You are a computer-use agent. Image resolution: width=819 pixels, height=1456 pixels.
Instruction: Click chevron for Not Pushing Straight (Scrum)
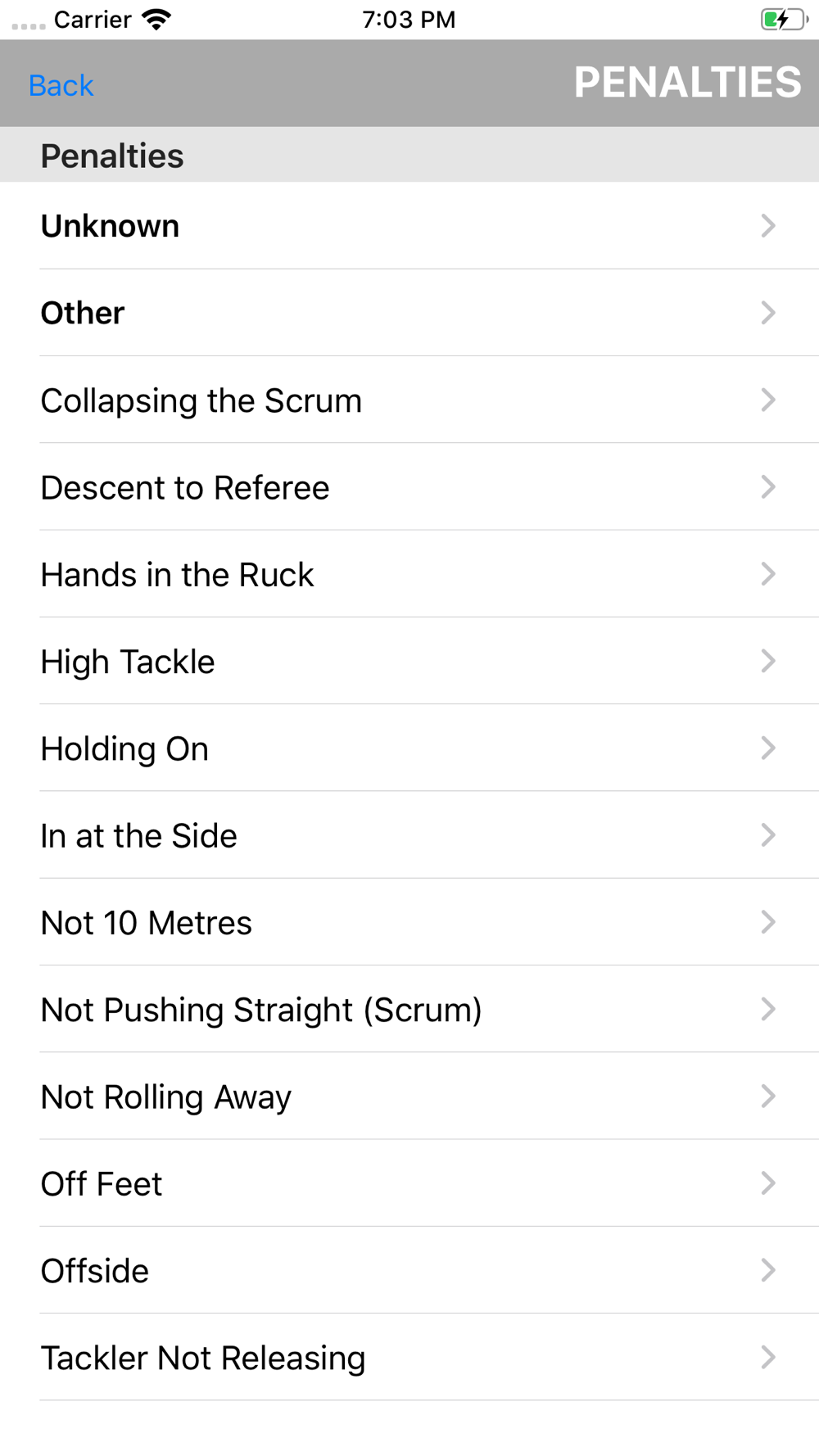click(x=767, y=1009)
